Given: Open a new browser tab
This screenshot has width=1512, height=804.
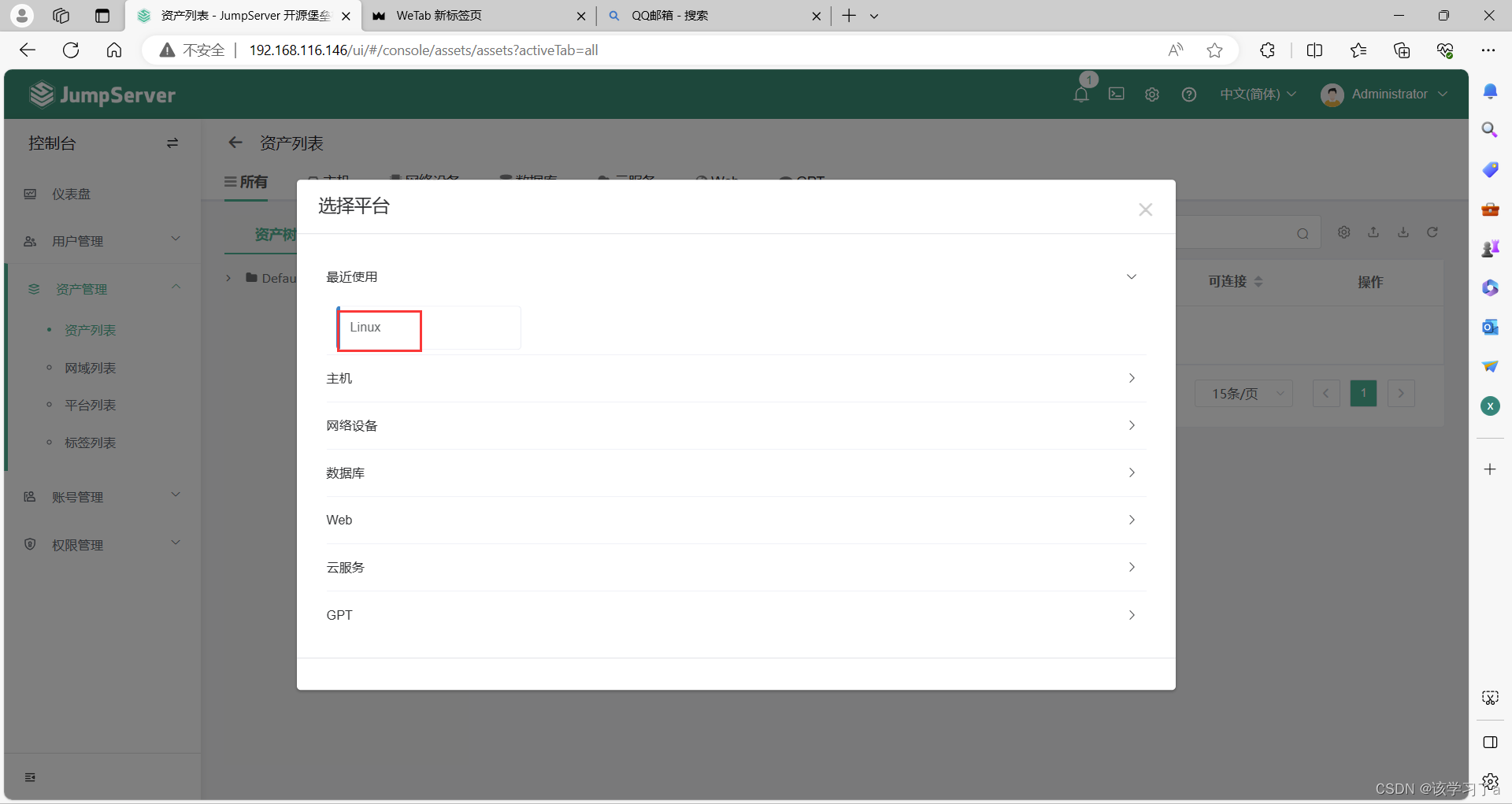Looking at the screenshot, I should coord(849,16).
